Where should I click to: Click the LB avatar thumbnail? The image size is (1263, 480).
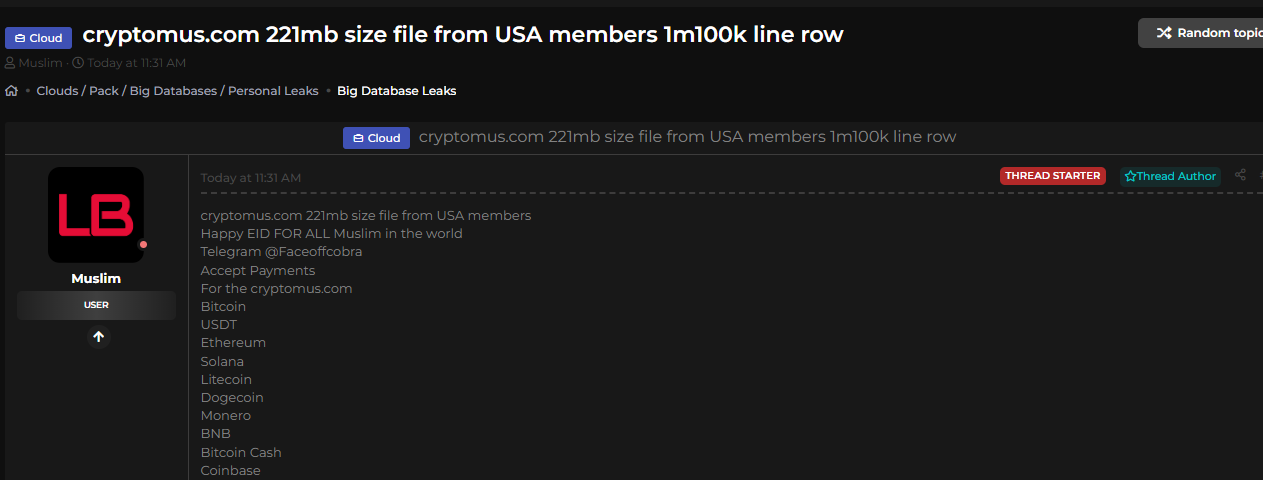(x=96, y=214)
